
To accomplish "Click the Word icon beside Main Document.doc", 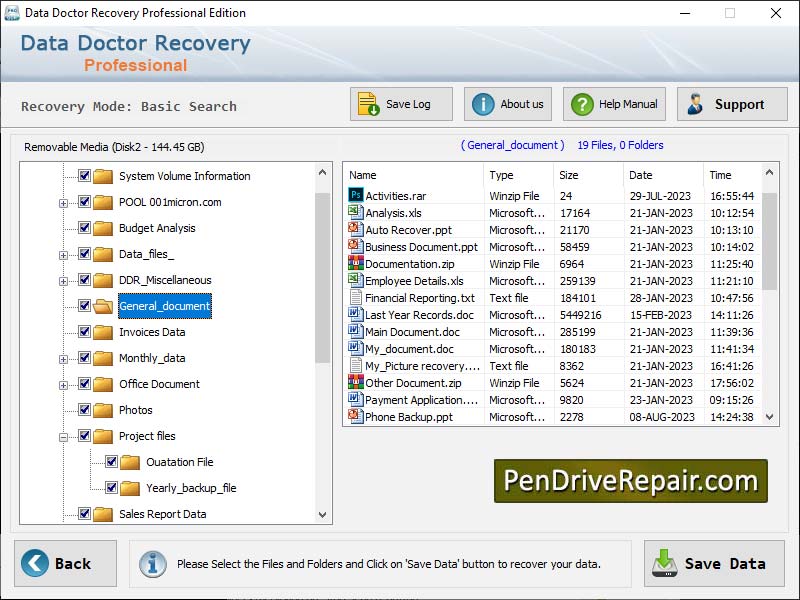I will pyautogui.click(x=355, y=331).
